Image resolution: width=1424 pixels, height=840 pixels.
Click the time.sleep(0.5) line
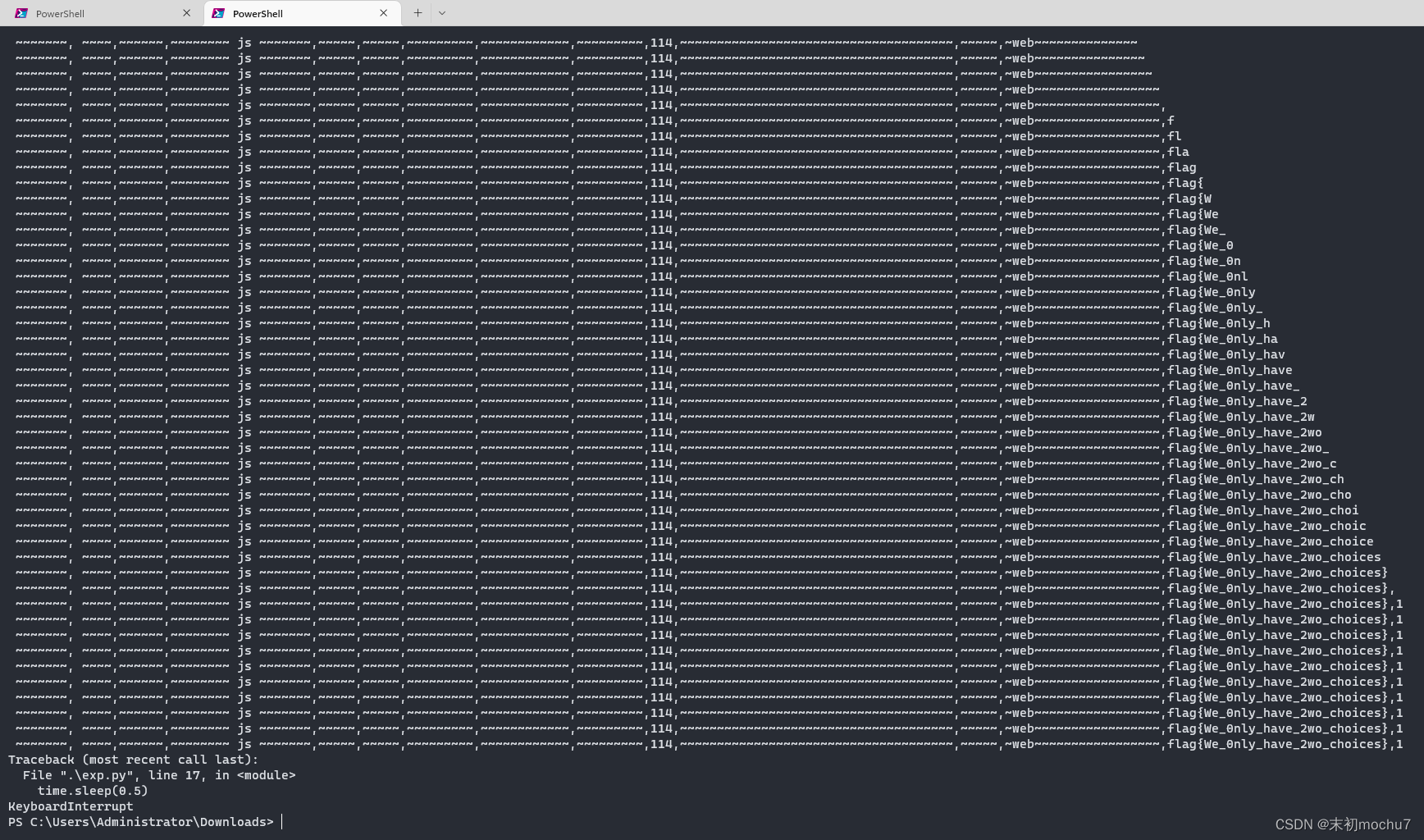click(93, 791)
